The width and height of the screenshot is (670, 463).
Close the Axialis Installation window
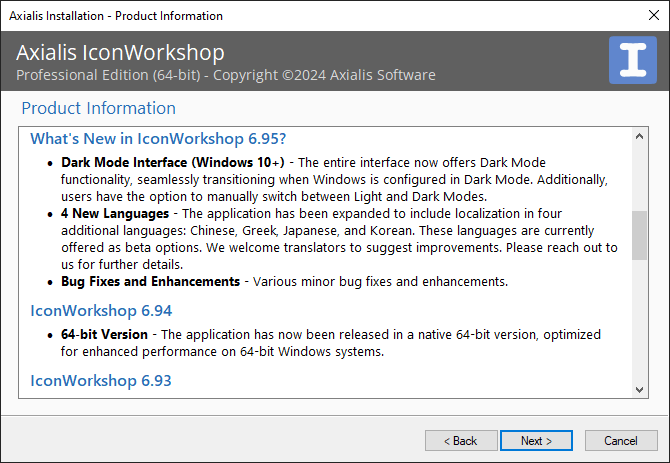(653, 15)
